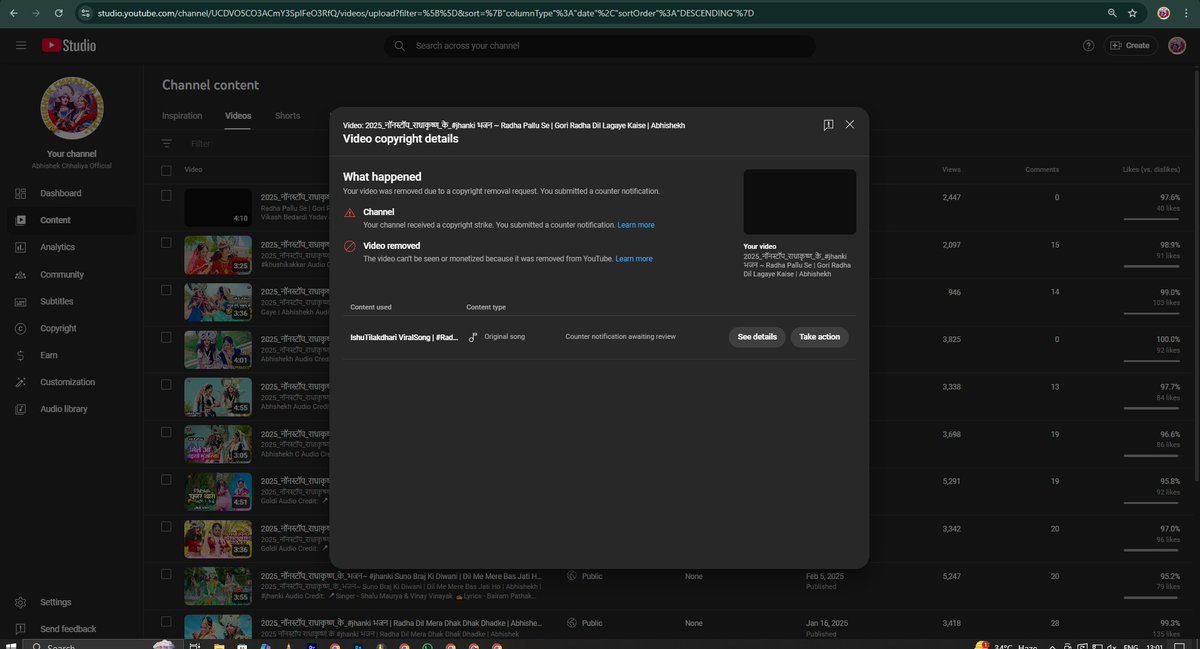Click the music note Original song icon
The width and height of the screenshot is (1200, 649).
[473, 337]
